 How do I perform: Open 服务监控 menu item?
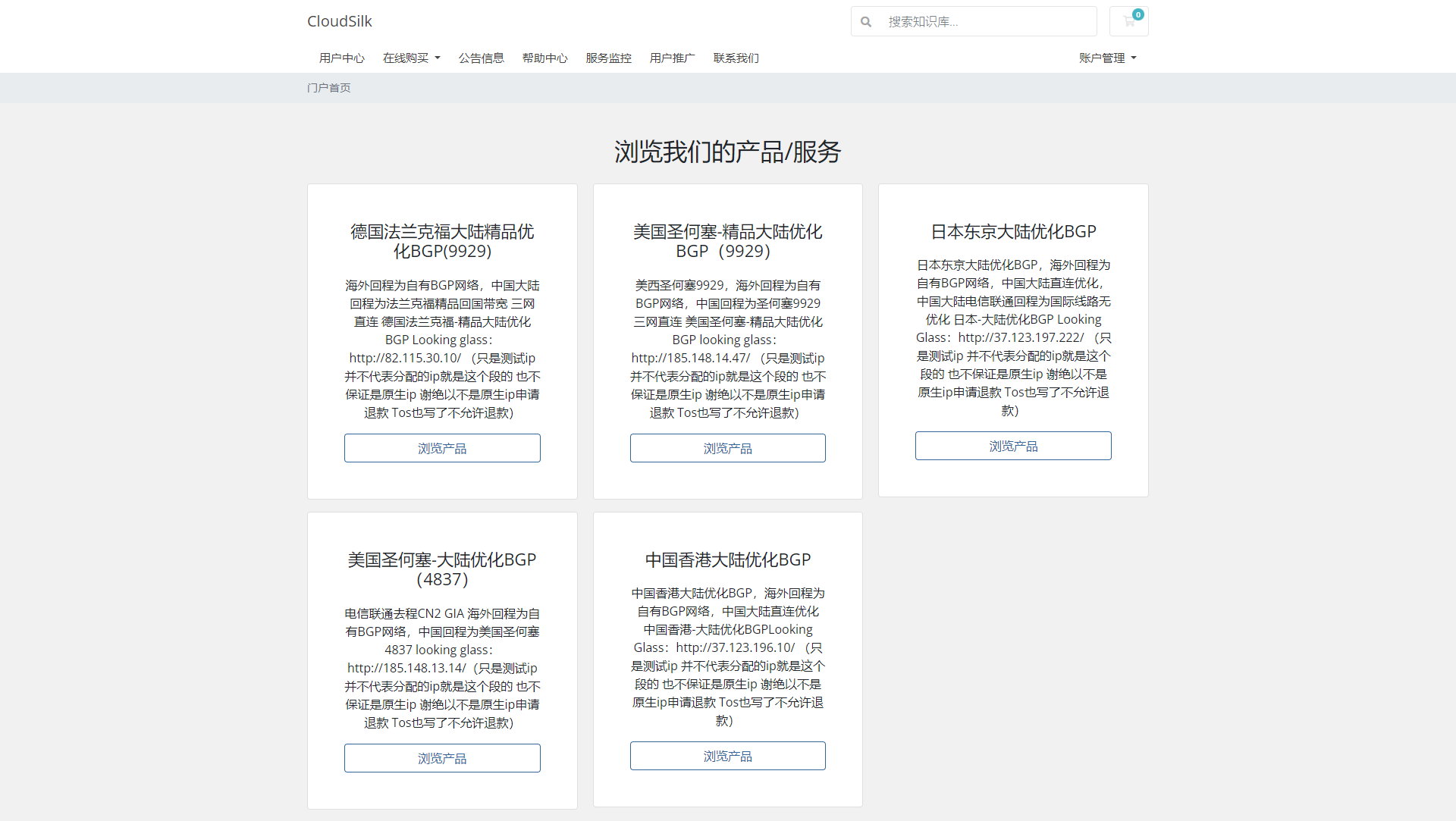(609, 58)
